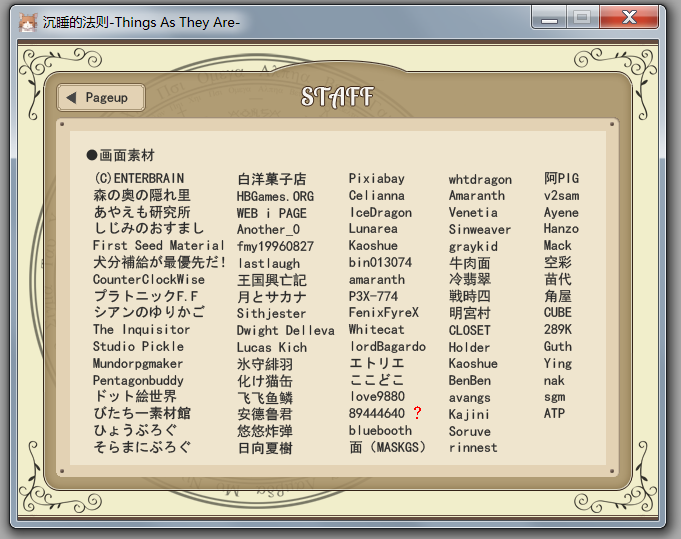Click the red question mark beside 89444640
The height and width of the screenshot is (539, 681).
coord(417,413)
